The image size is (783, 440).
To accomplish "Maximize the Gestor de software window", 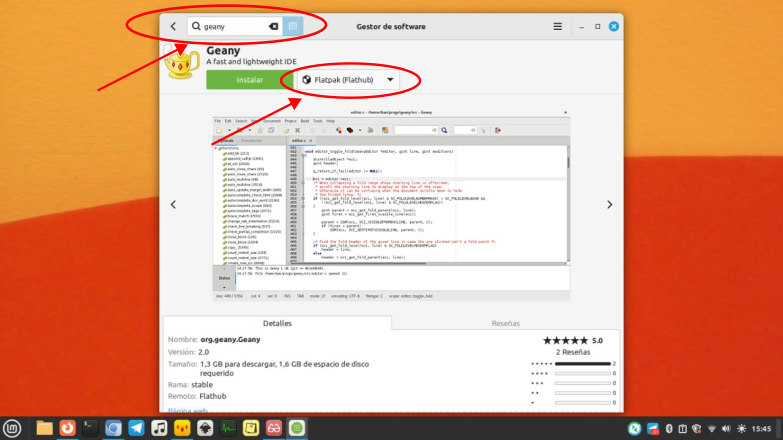I will click(597, 26).
